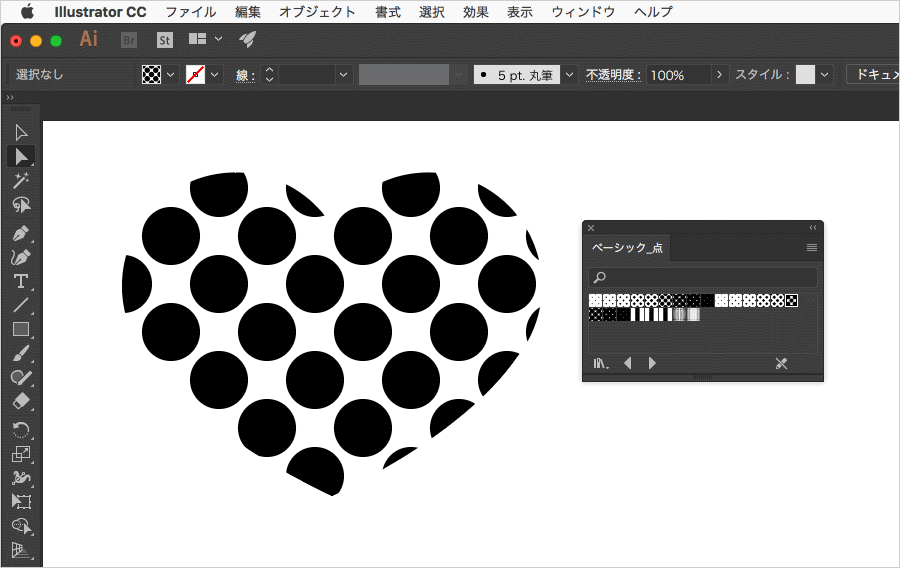Open the ヘルプ menu

click(654, 11)
